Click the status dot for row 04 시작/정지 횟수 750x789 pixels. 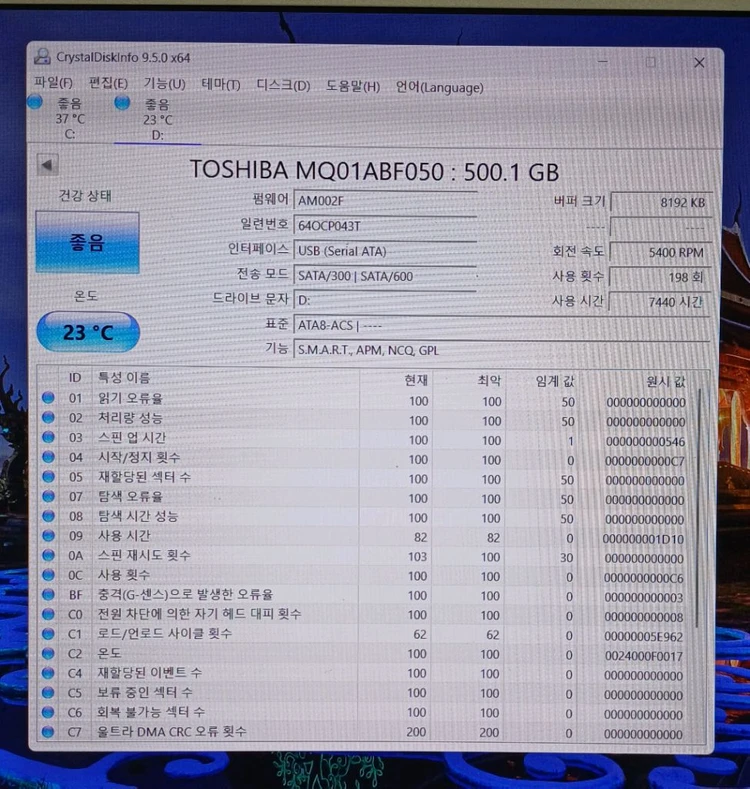point(48,456)
